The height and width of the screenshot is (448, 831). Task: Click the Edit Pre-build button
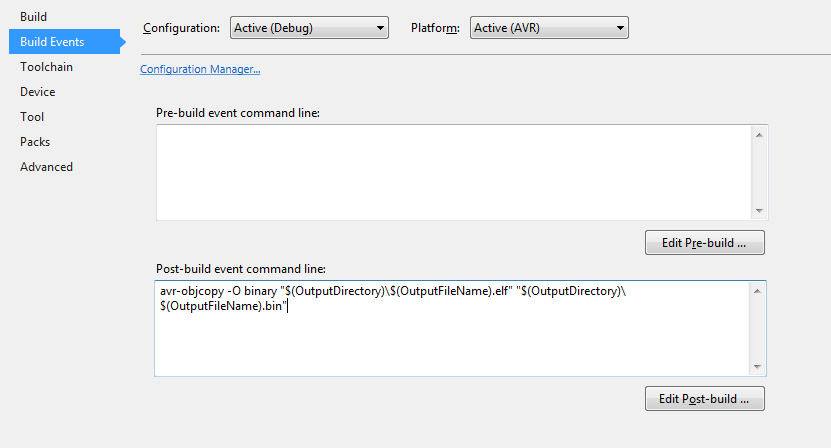[705, 242]
